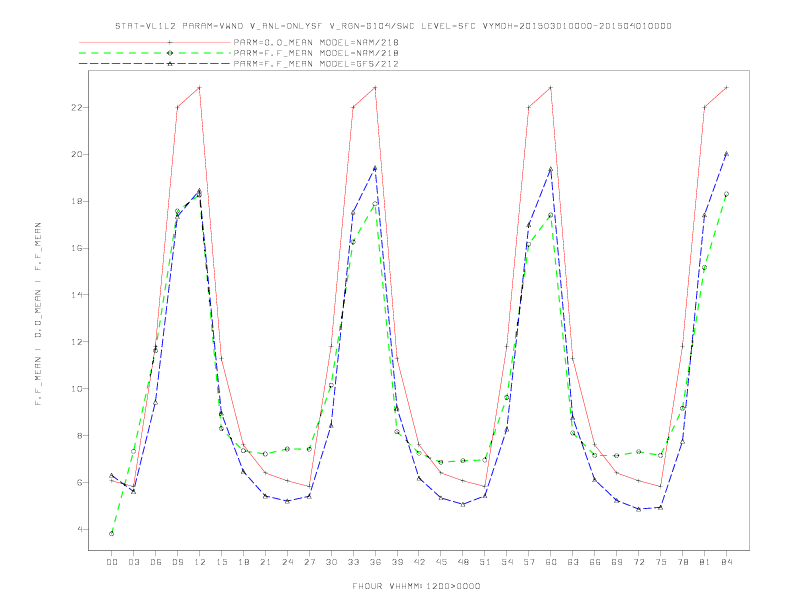The width and height of the screenshot is (792, 612).
Task: Click x-axis forecast hour label 54
Action: pyautogui.click(x=507, y=562)
